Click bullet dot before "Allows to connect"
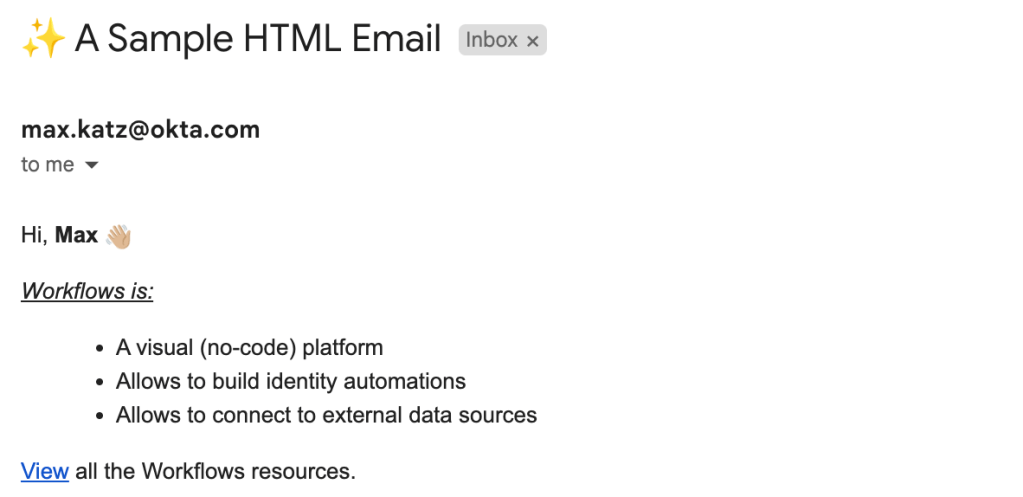 tap(99, 415)
